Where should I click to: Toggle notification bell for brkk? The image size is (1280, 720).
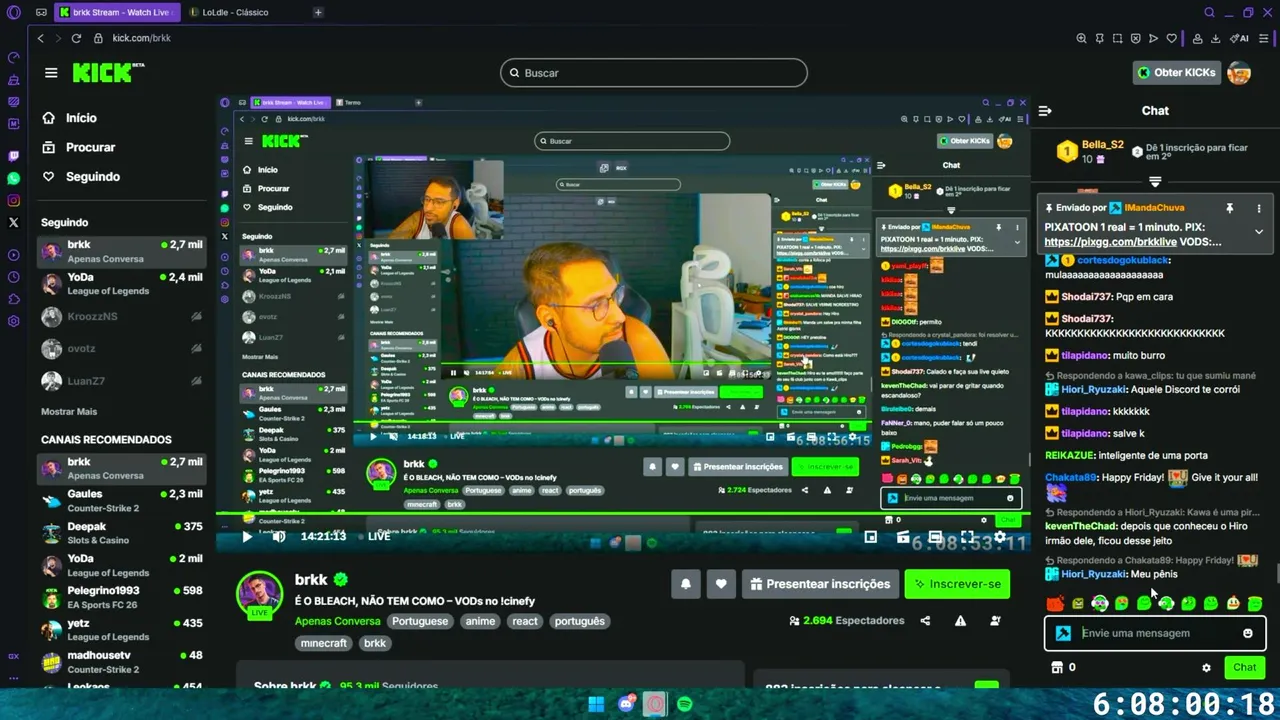[686, 584]
